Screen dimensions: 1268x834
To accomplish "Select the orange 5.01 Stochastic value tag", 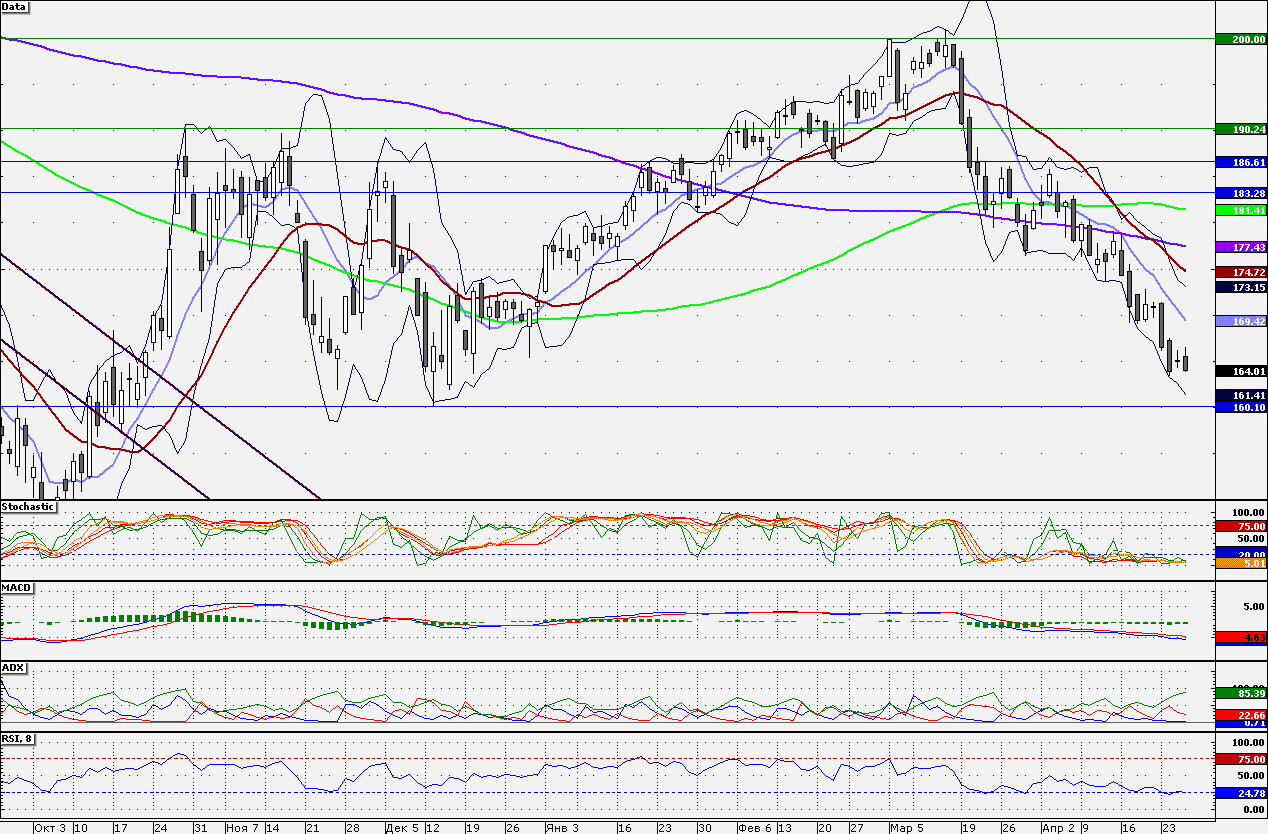I will click(1240, 563).
